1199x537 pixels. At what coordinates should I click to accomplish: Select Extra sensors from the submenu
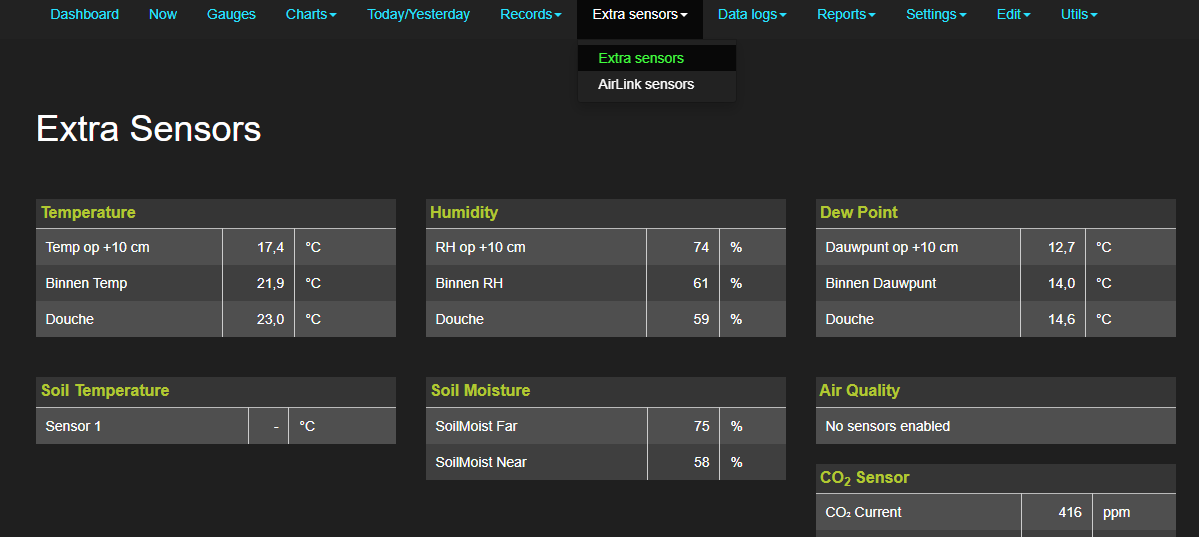tap(641, 58)
